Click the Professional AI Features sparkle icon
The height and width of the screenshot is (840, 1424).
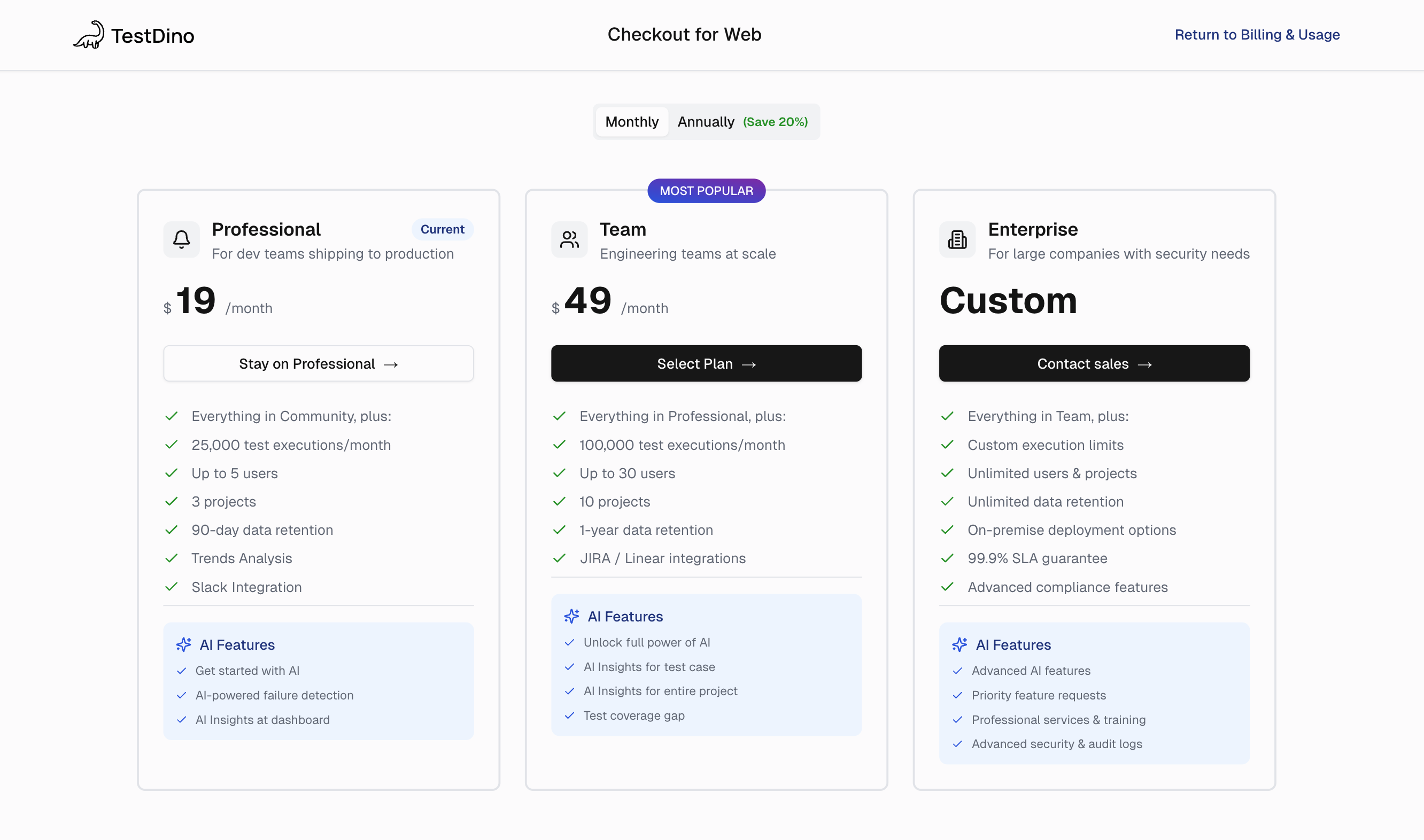point(183,645)
